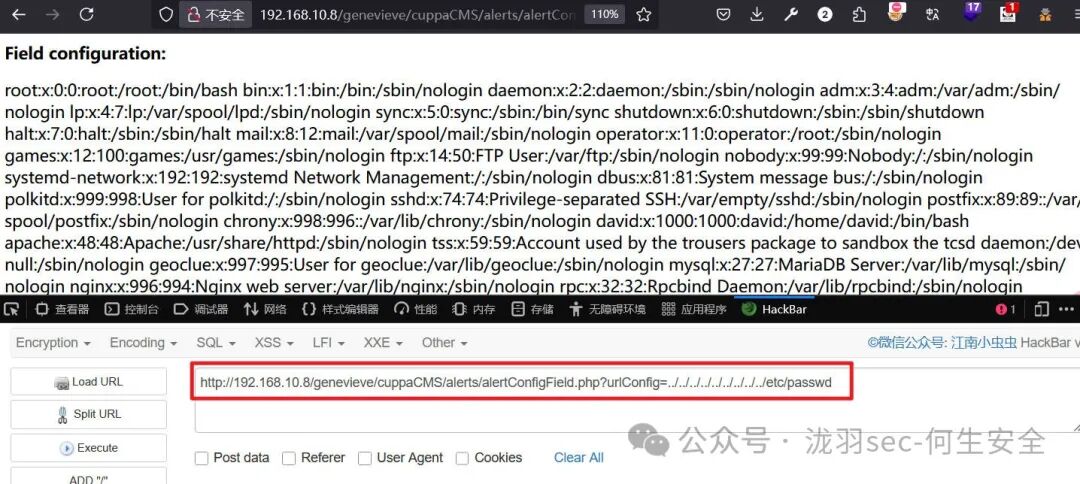Open the tracking protection shield
The height and width of the screenshot is (484, 1080).
(165, 14)
